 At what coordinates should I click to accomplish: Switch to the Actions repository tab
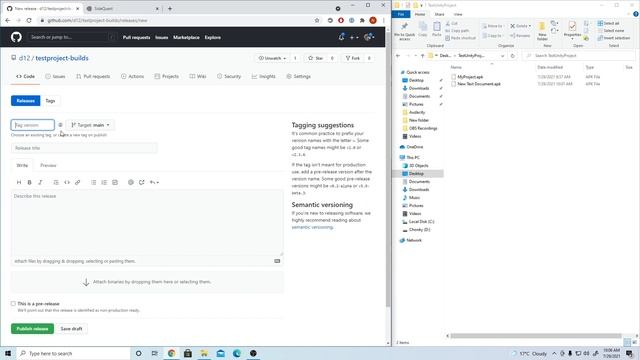click(x=132, y=76)
